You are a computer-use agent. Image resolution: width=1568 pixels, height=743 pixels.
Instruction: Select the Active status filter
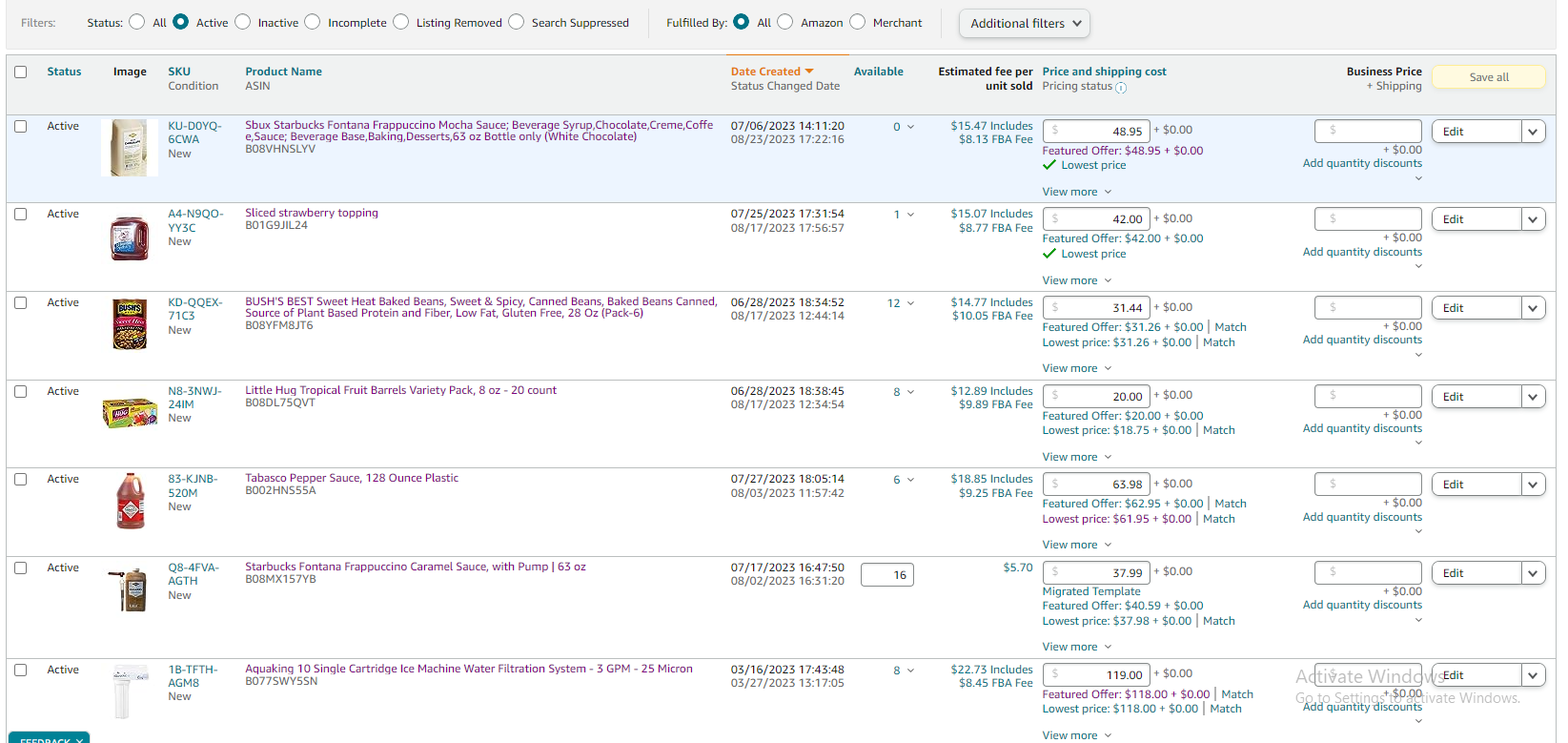[180, 22]
